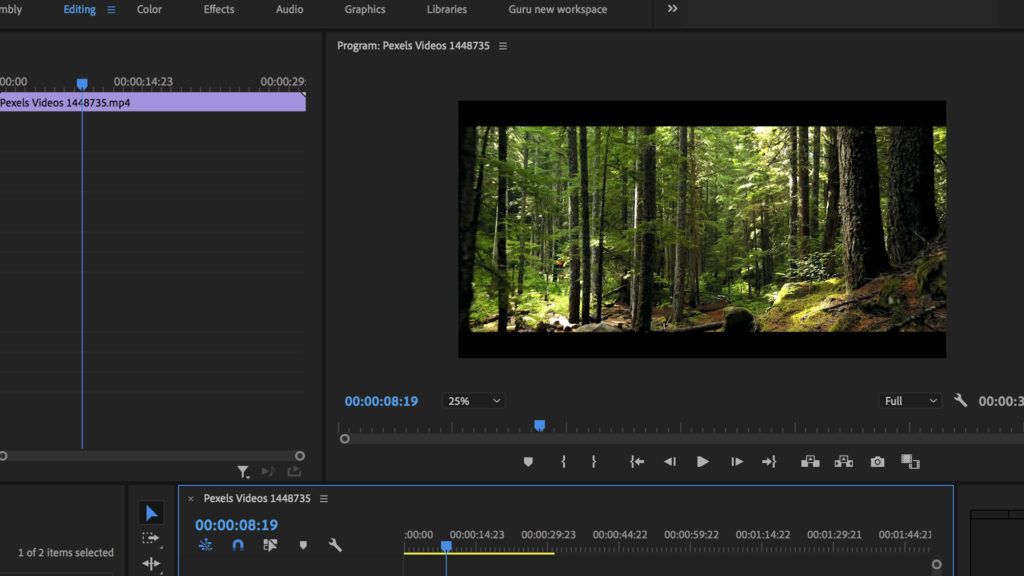Click the Lift icon below the Program Monitor
1024x576 pixels.
click(810, 461)
